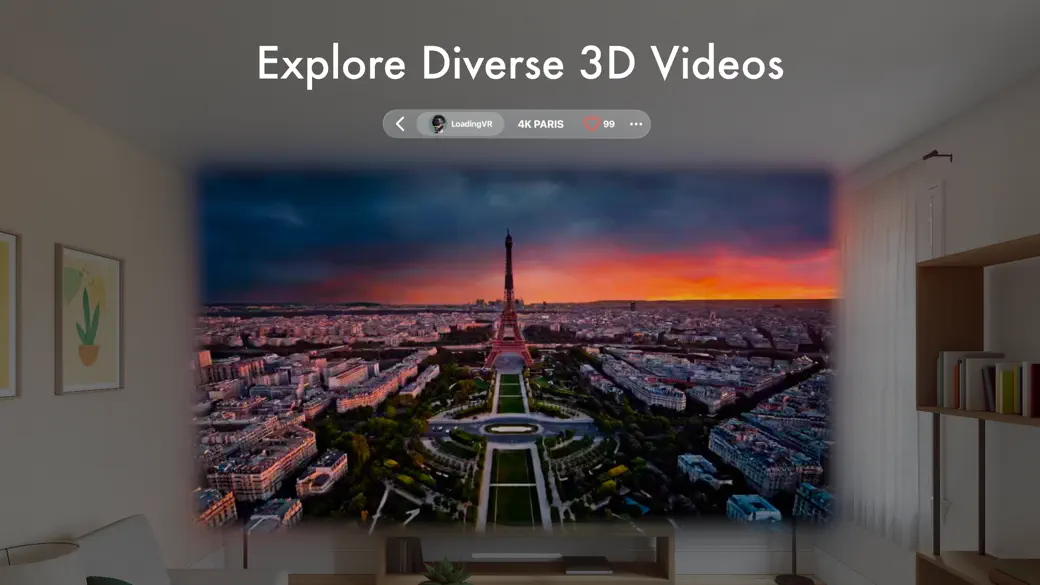Tap the ellipsis icon at the bar's right end

coord(636,124)
